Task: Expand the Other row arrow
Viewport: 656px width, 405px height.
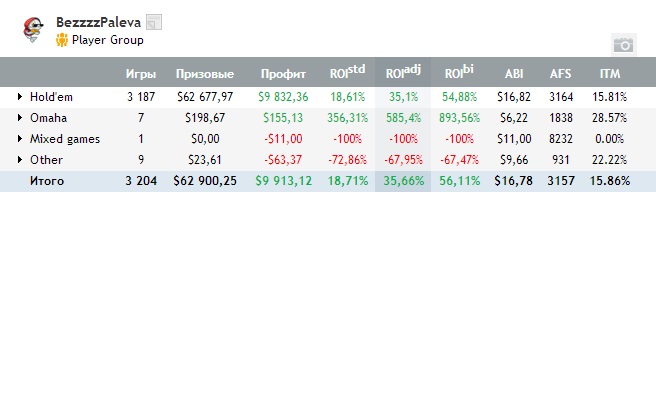Action: pos(20,159)
